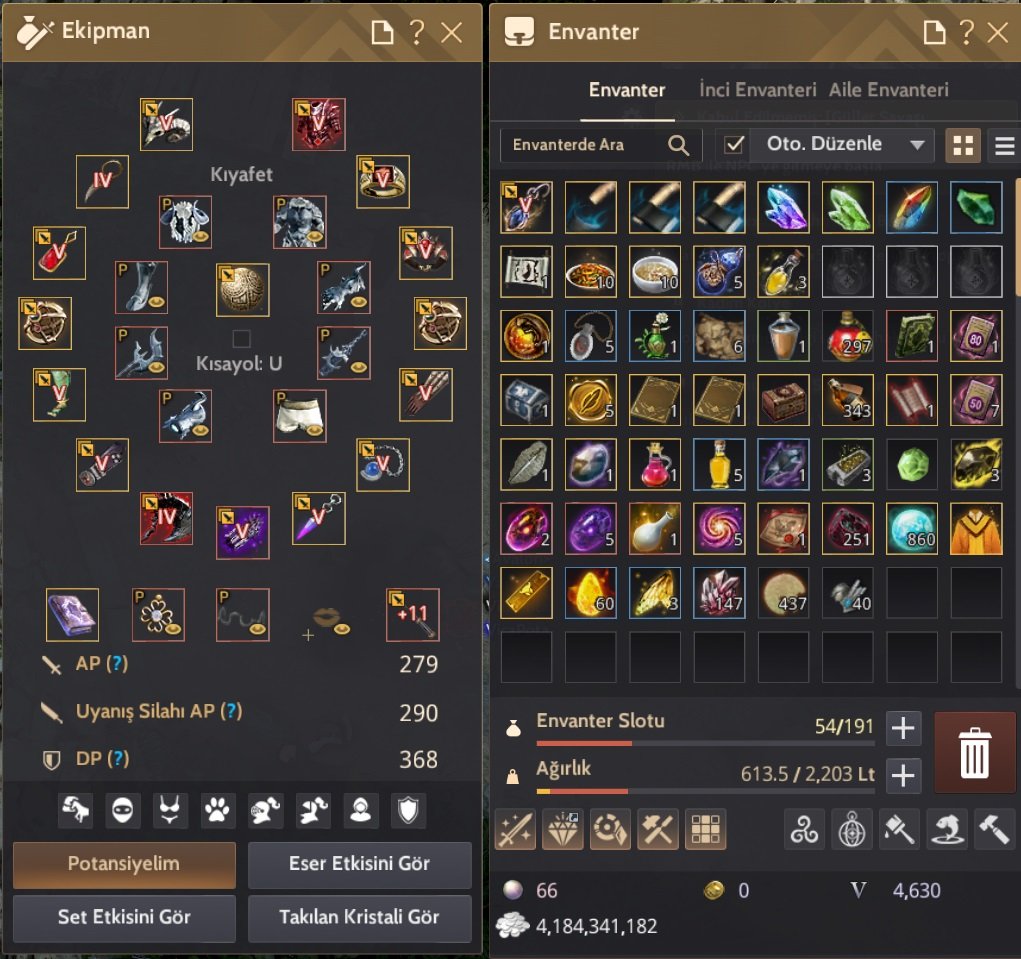Screen dimensions: 1021x959
Task: Switch inventory to grid view
Action: 962,145
